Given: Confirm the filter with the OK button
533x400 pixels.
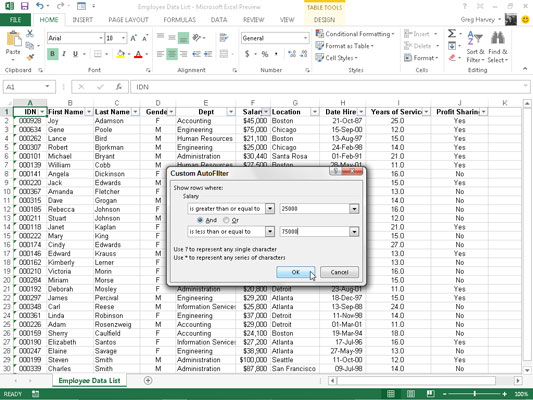Looking at the screenshot, I should tap(295, 272).
